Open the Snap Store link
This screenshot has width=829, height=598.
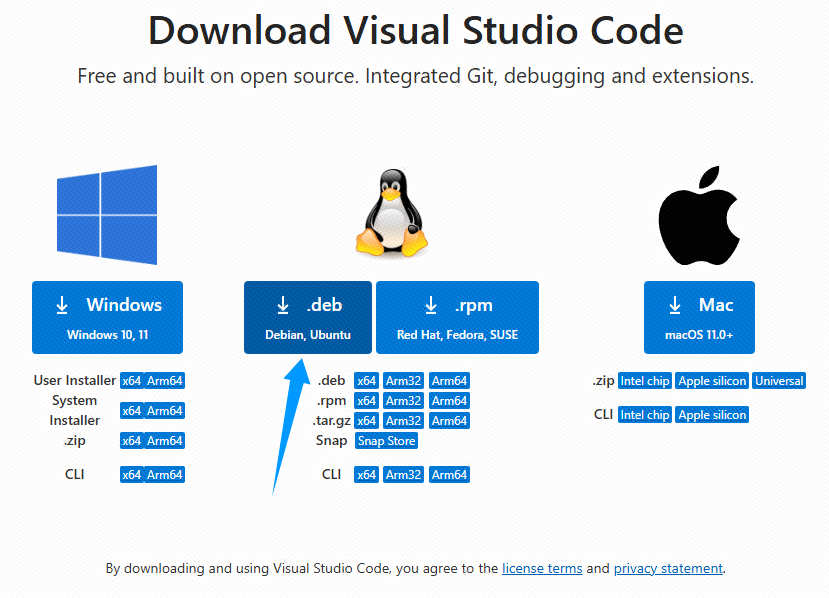(x=386, y=441)
